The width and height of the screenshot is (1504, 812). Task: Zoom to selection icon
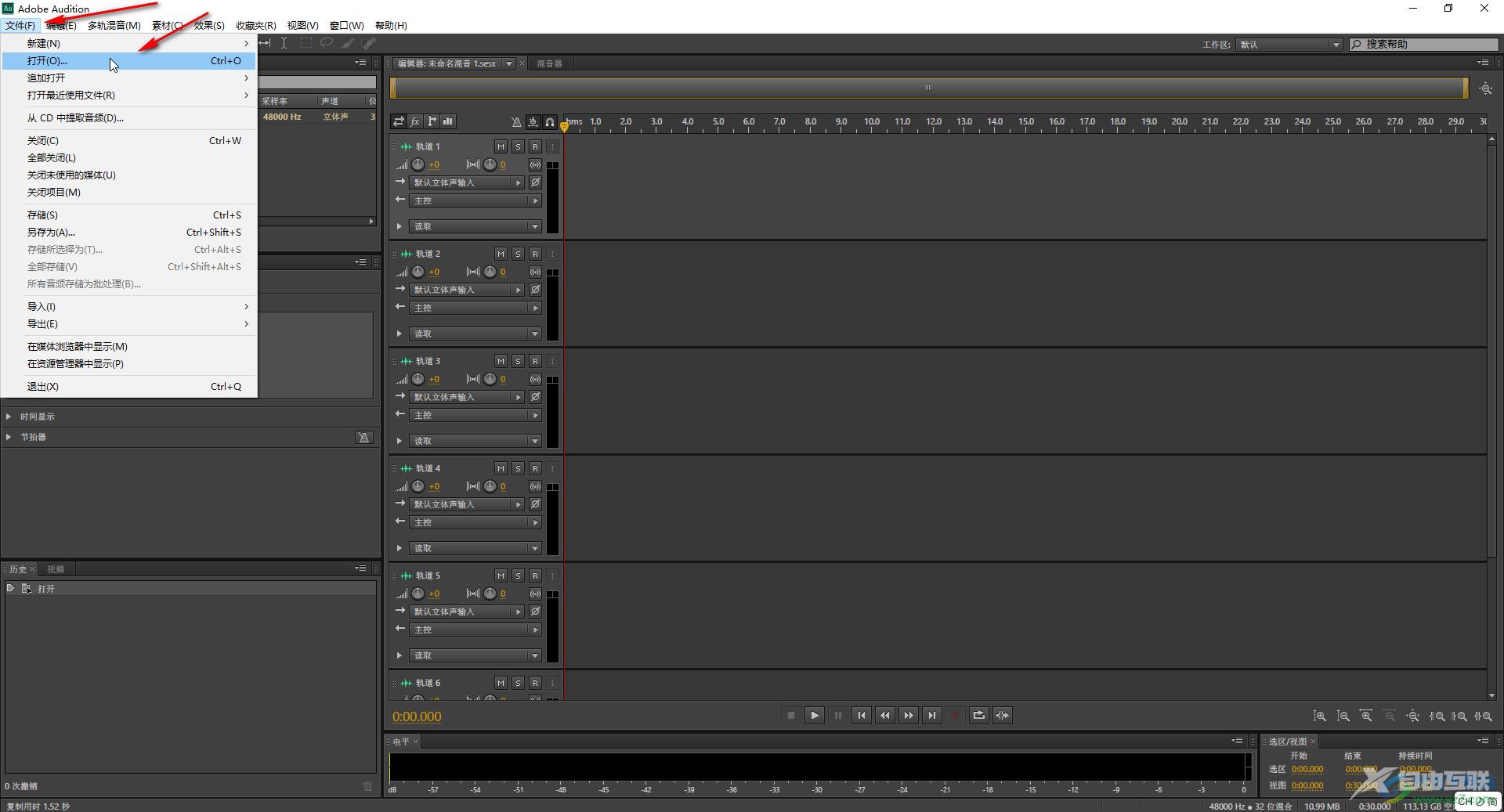tap(1483, 716)
